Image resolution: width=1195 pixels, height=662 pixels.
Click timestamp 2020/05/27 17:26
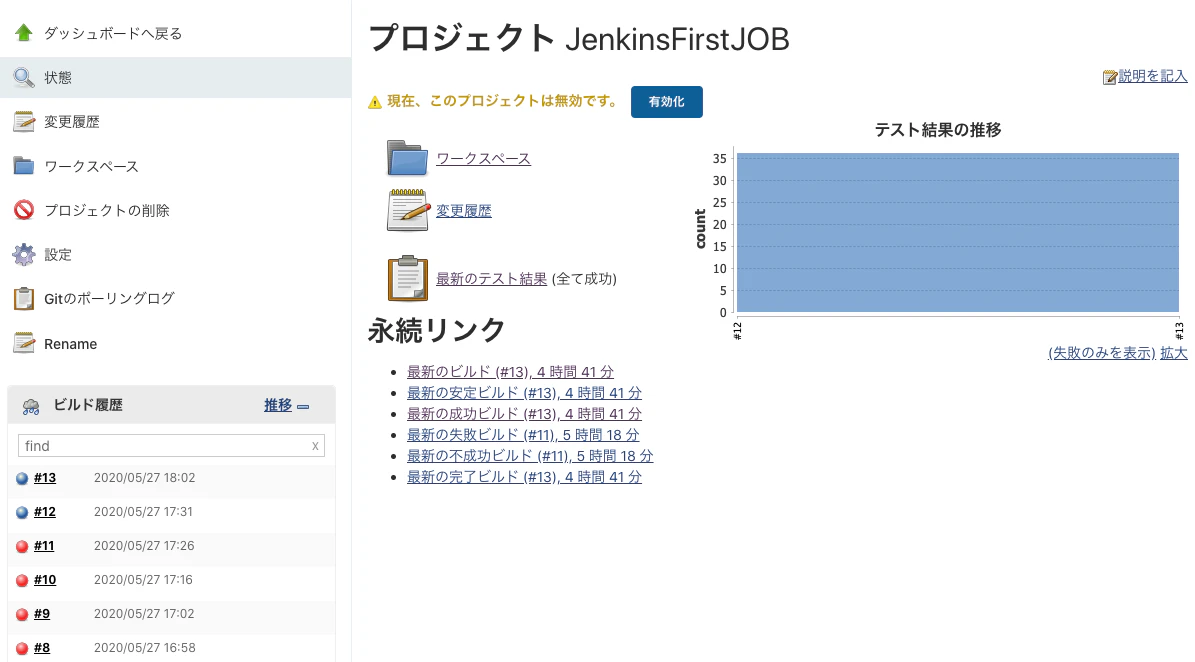[x=144, y=545]
